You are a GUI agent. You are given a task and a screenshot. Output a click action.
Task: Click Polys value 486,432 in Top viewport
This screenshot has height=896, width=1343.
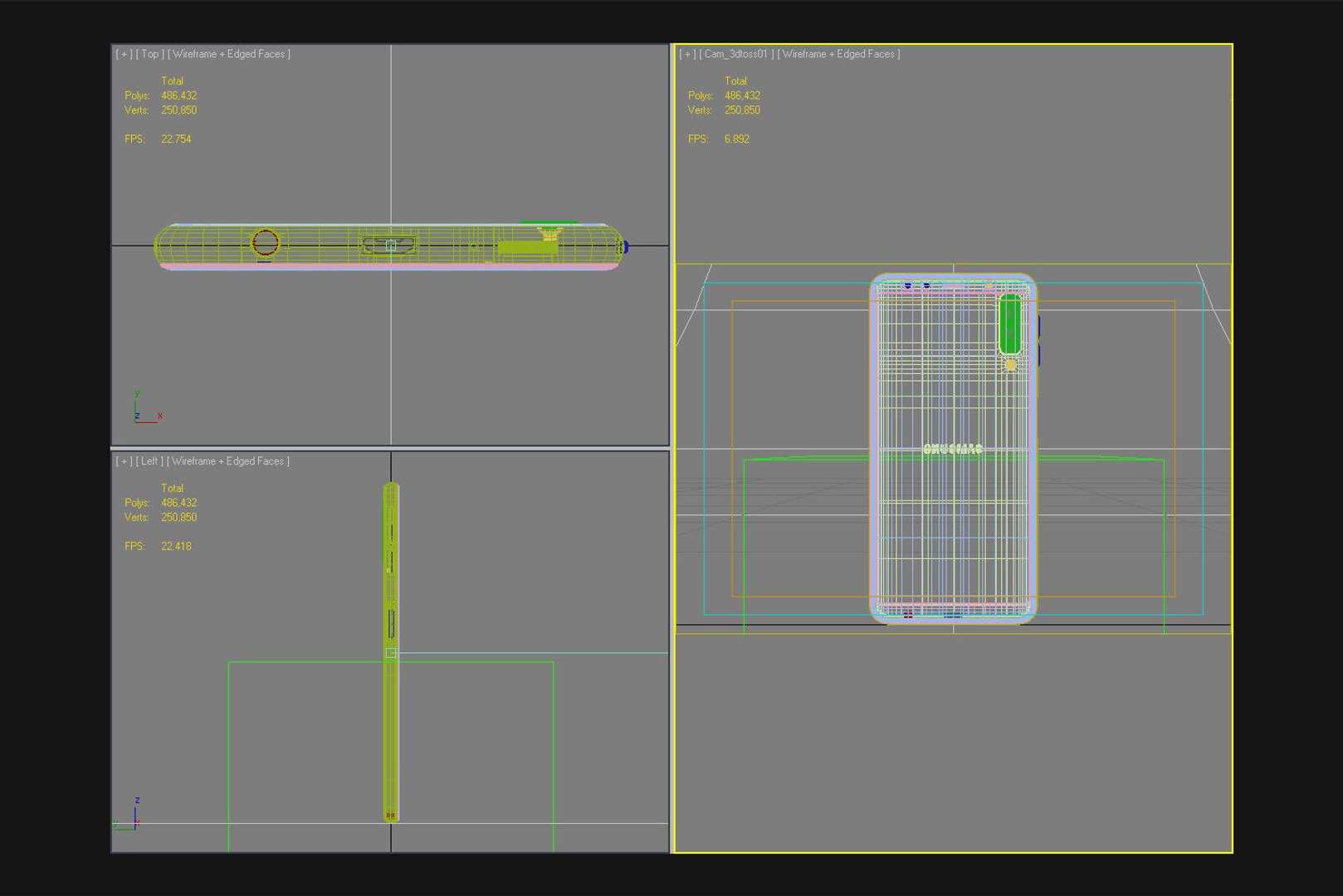[x=178, y=95]
